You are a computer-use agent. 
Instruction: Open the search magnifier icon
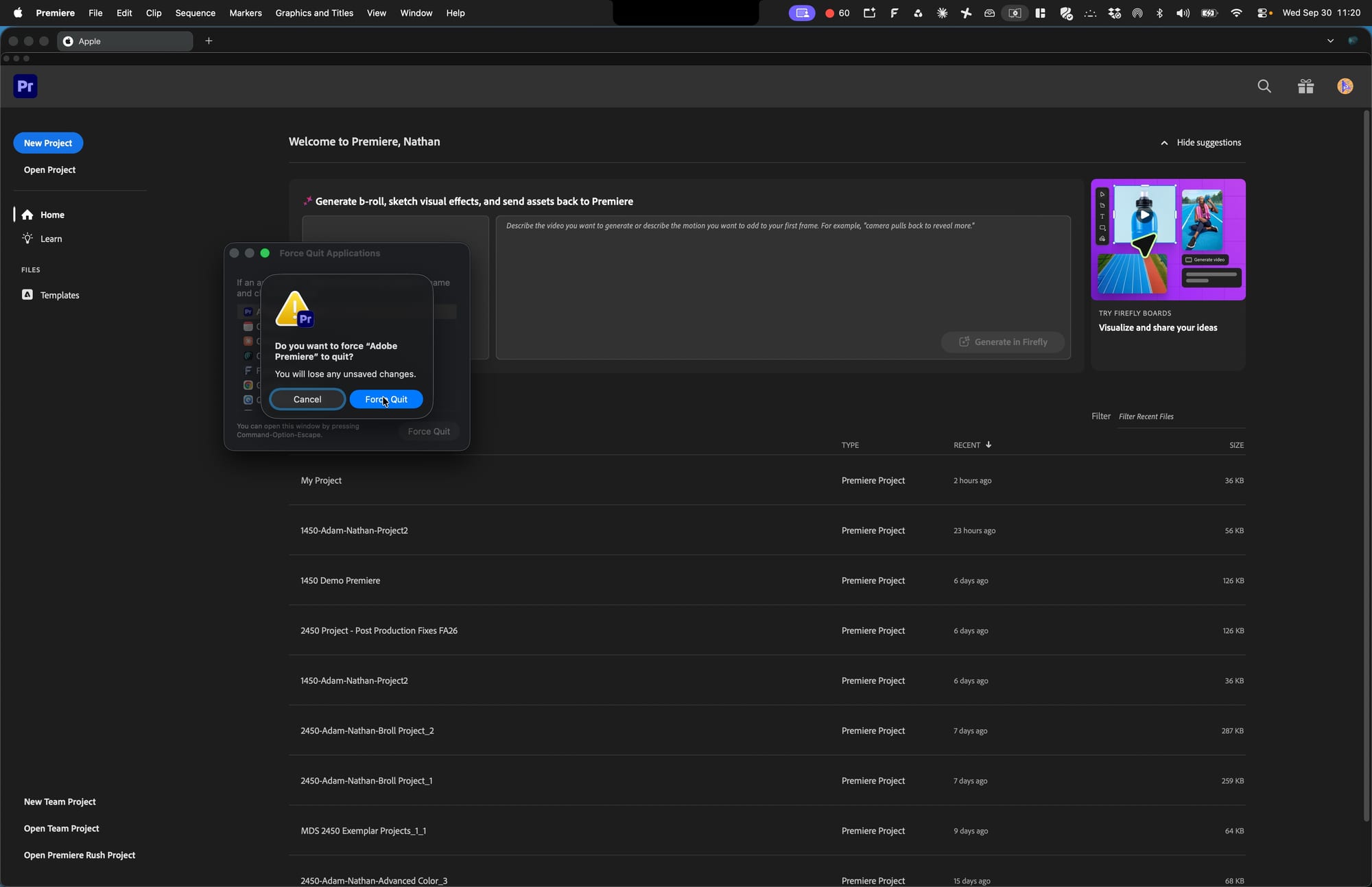1264,86
